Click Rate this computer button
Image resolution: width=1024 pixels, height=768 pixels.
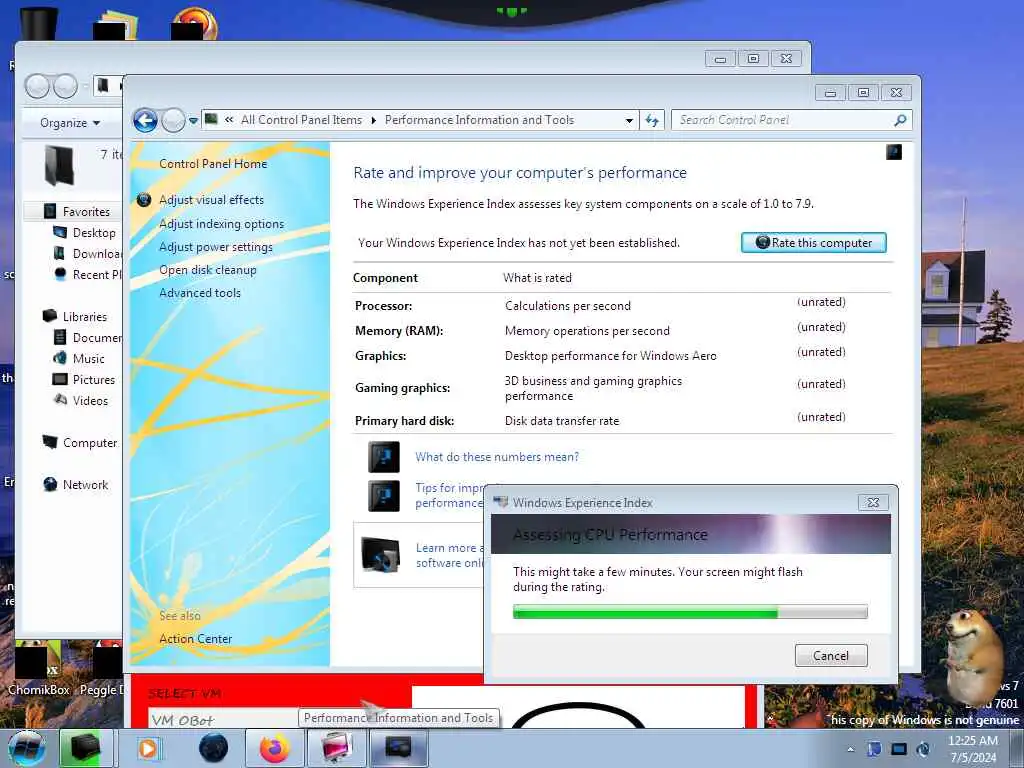point(814,242)
